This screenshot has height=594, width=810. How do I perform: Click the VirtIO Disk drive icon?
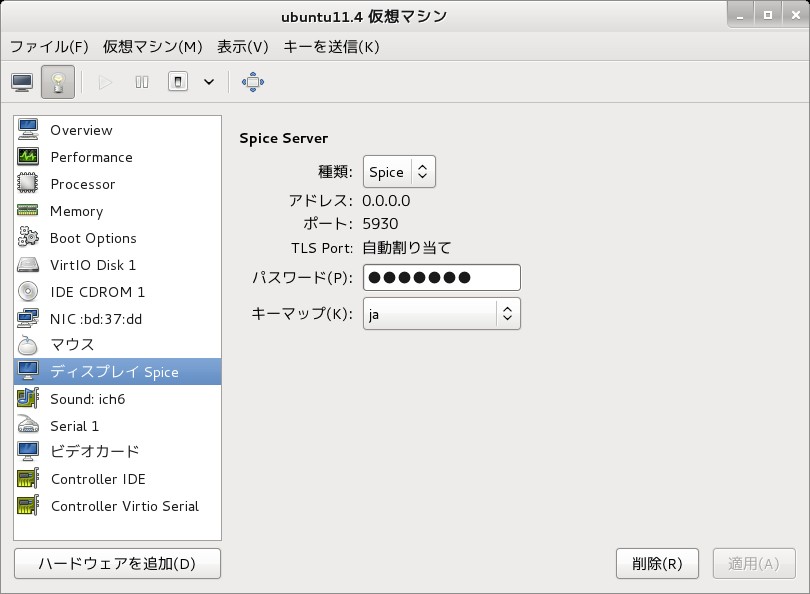coord(28,264)
